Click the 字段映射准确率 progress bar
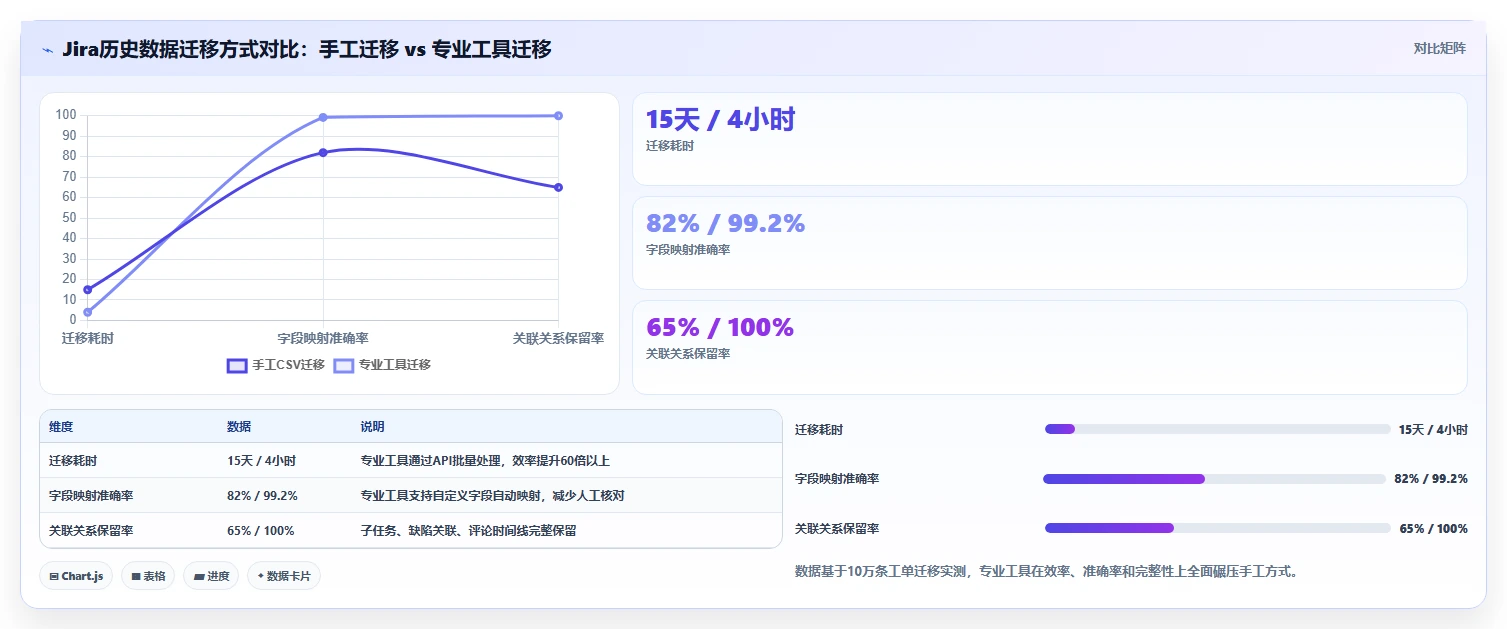Viewport: 1507px width, 629px height. [1214, 479]
